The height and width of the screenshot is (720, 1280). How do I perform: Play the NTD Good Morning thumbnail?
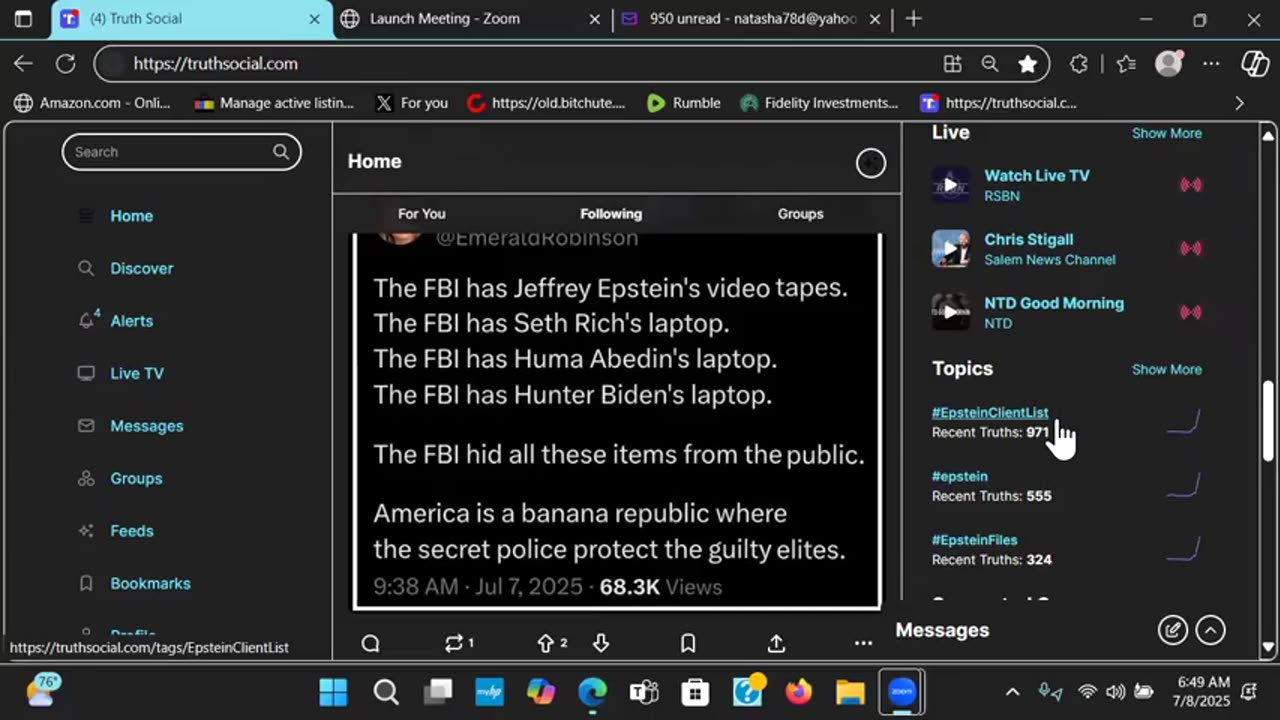(x=951, y=312)
